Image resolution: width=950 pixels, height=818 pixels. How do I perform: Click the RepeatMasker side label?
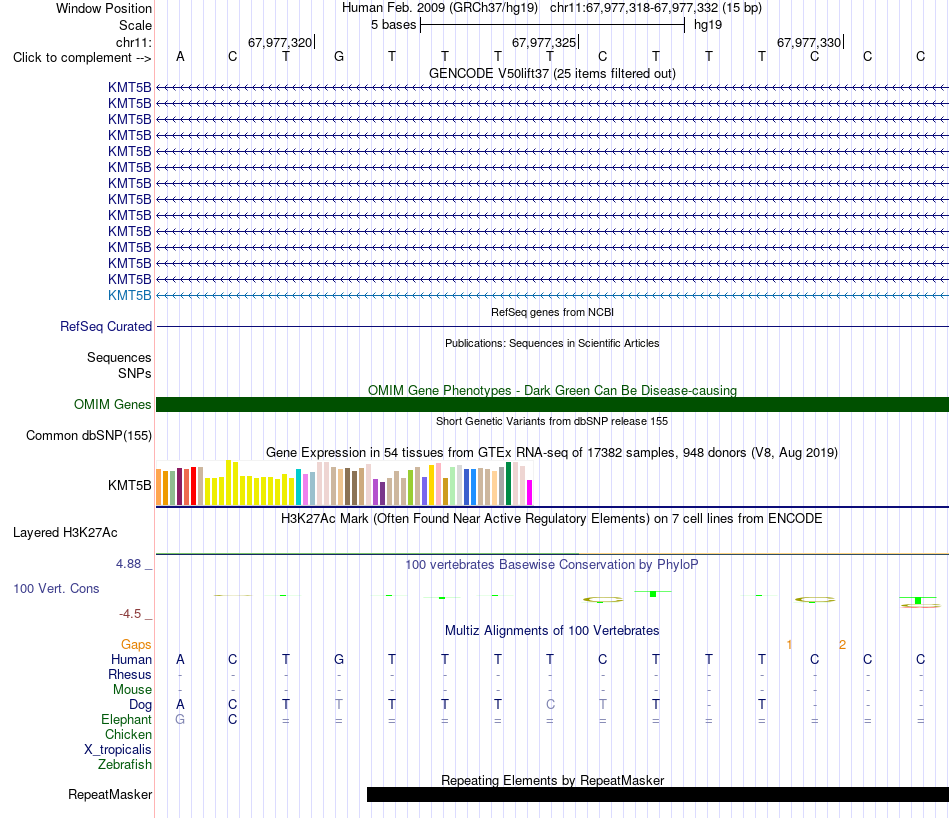[x=110, y=794]
